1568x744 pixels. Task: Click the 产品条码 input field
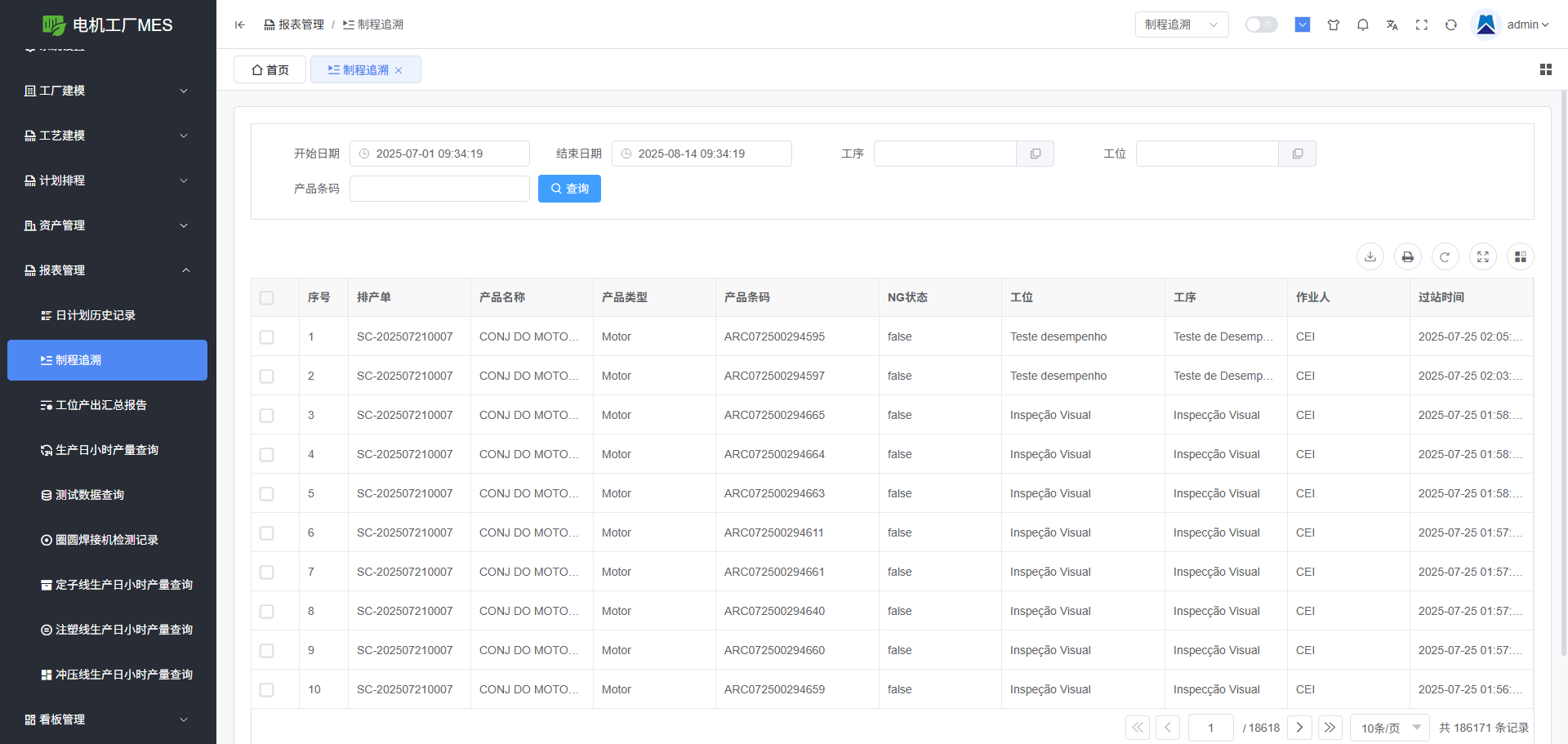(x=439, y=189)
